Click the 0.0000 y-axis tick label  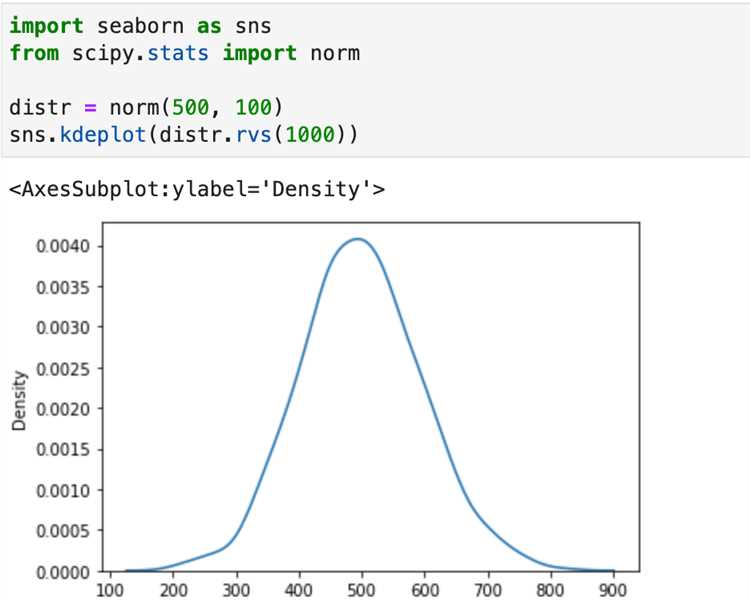(x=63, y=572)
